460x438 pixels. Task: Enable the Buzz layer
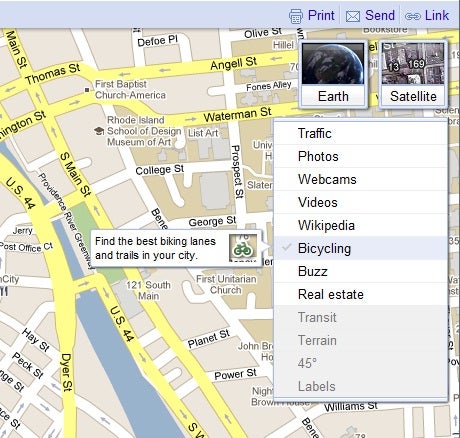(361, 271)
